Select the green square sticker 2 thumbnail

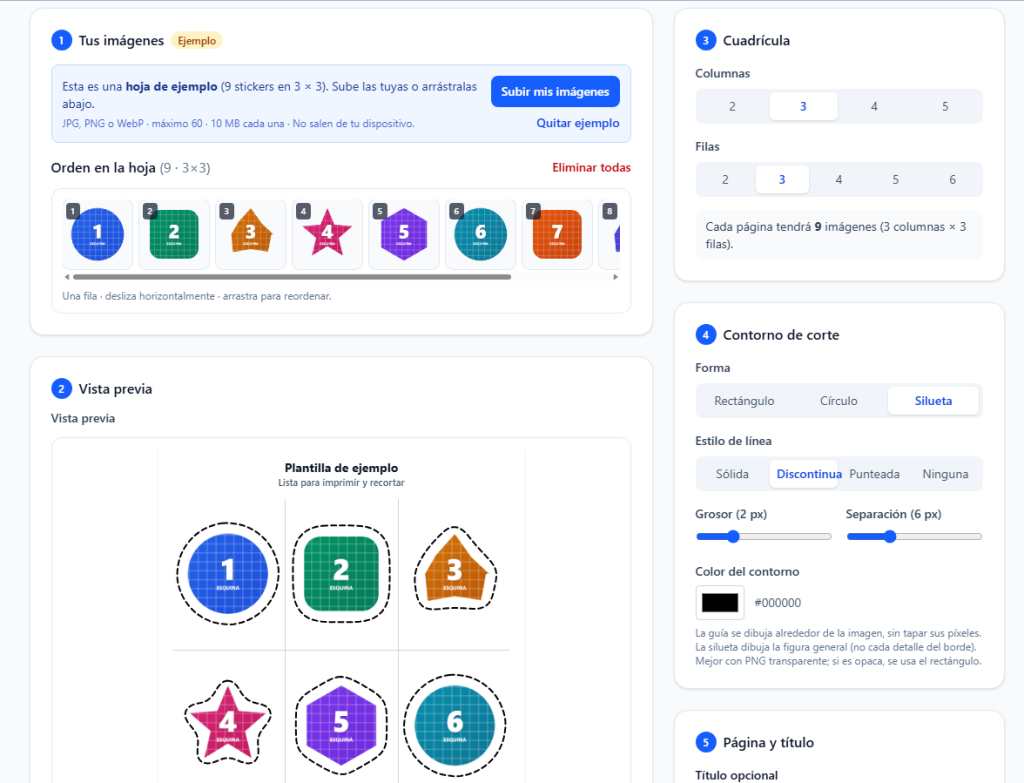click(174, 234)
